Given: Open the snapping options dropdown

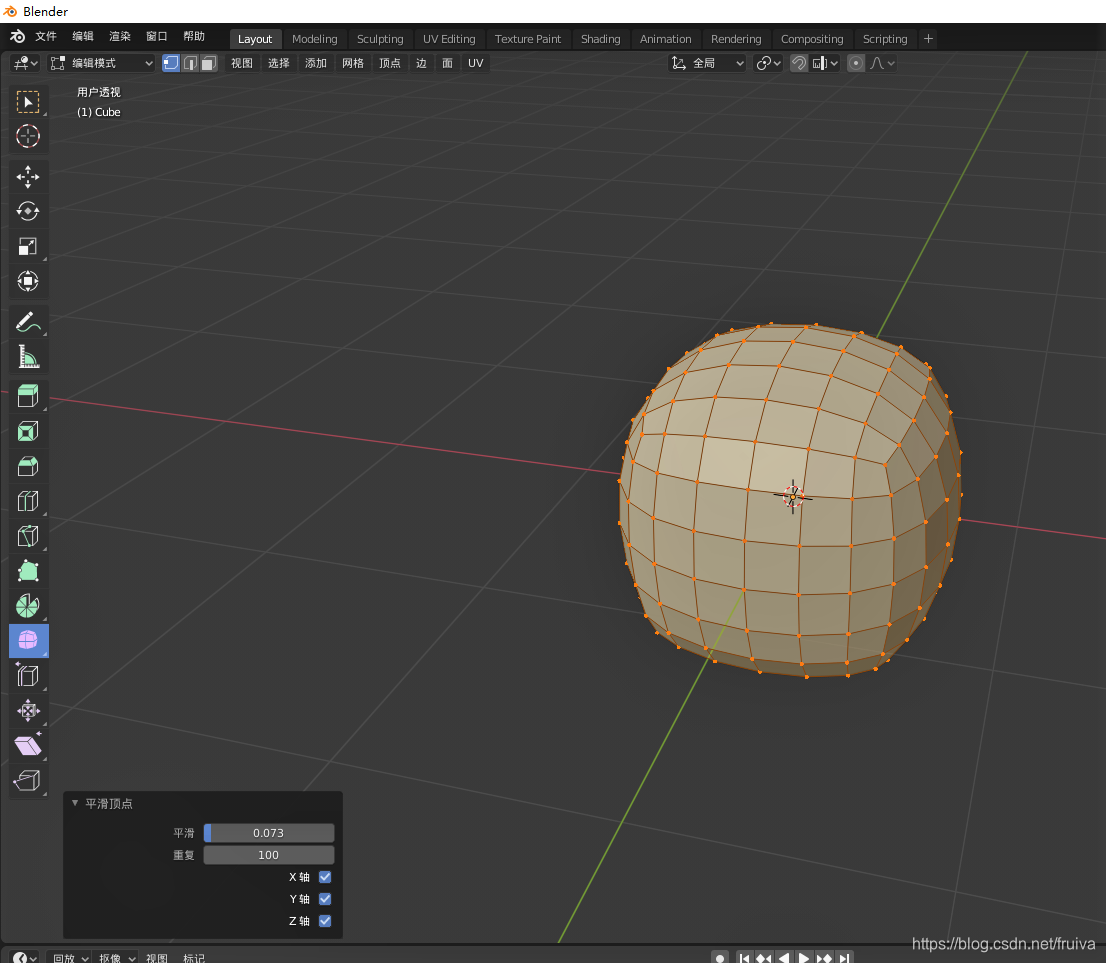Looking at the screenshot, I should point(825,63).
